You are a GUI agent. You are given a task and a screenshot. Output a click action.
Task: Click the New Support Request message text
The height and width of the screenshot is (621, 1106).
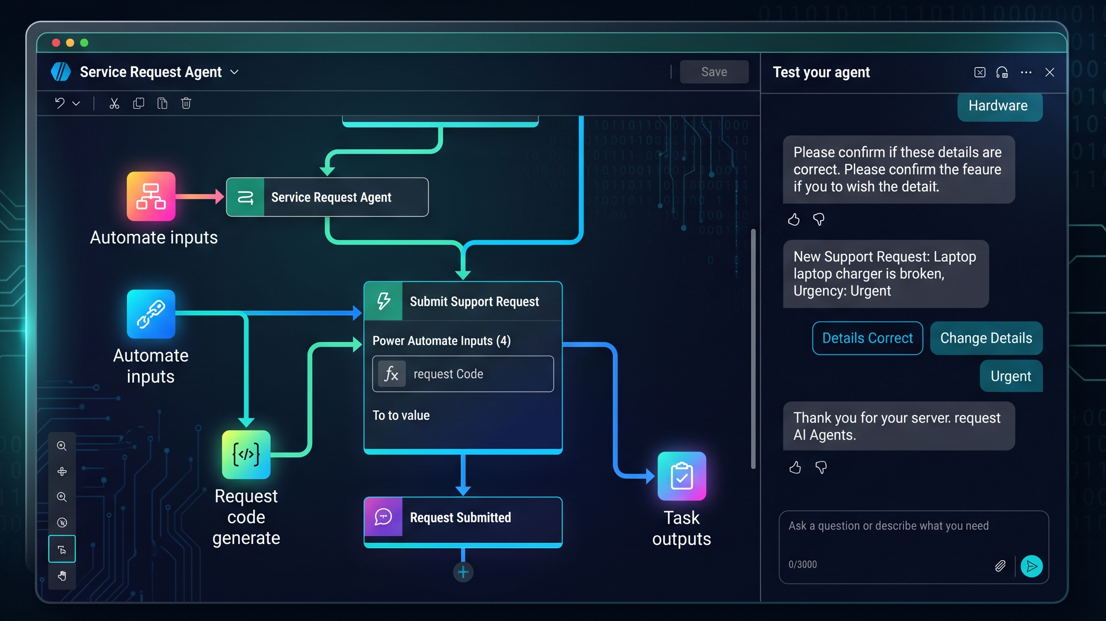[x=885, y=274]
